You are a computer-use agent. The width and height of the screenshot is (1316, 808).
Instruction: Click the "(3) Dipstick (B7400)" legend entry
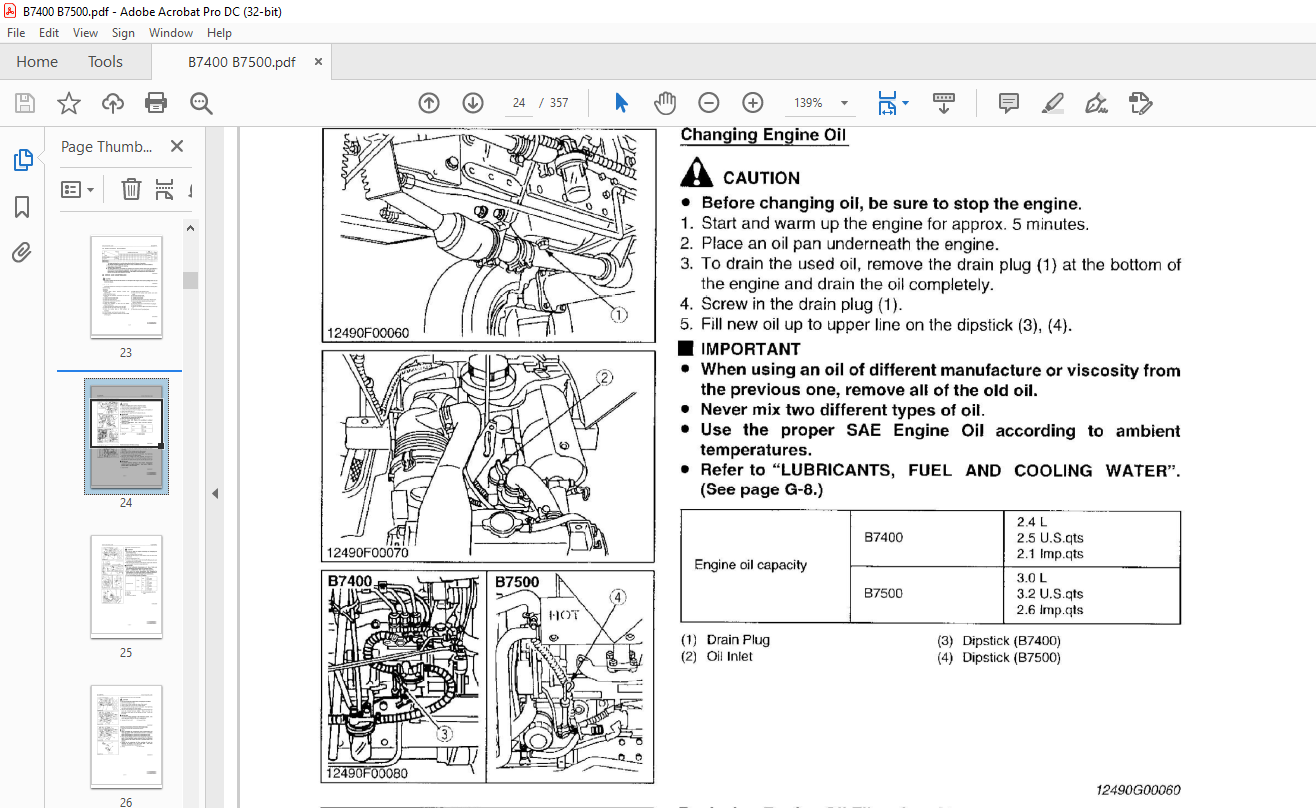click(x=998, y=641)
